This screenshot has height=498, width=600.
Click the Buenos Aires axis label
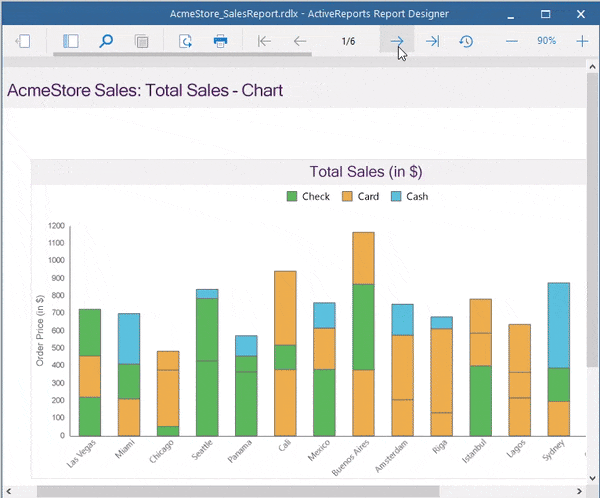coord(351,457)
